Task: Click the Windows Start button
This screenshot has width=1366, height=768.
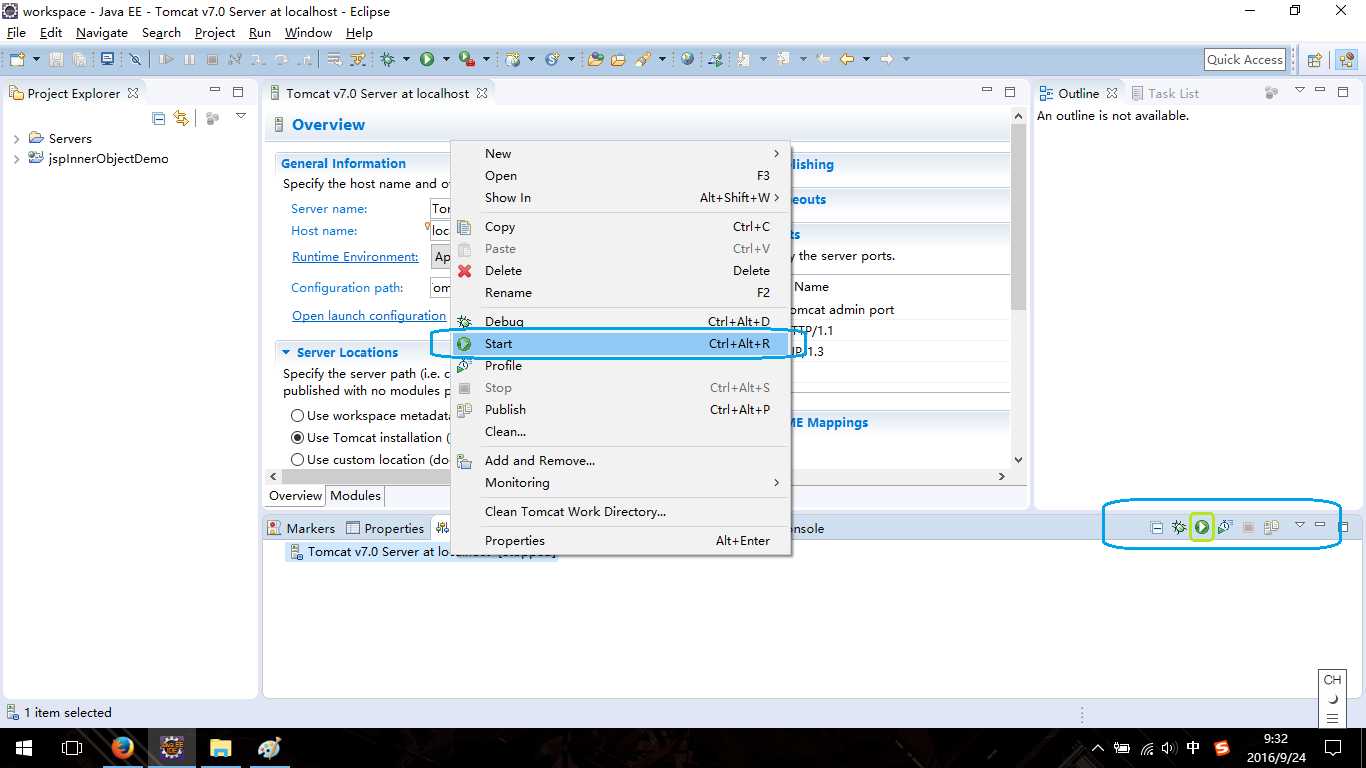Action: [x=24, y=747]
